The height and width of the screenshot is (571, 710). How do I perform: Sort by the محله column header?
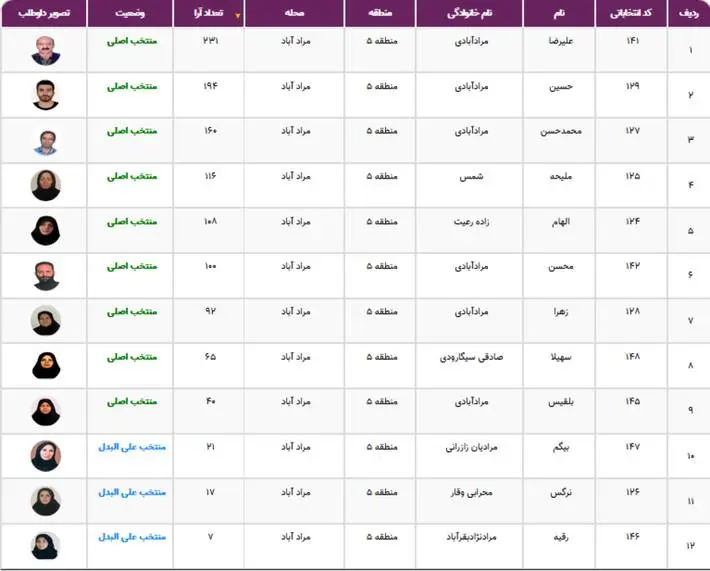tap(294, 13)
